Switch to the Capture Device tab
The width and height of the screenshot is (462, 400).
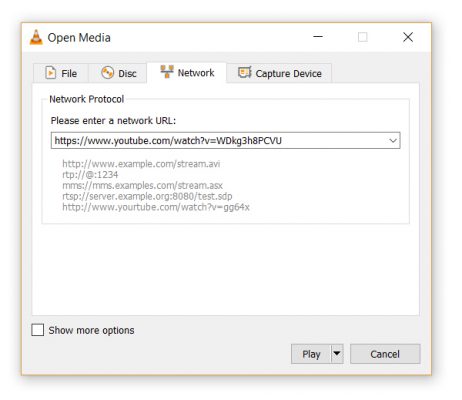279,73
